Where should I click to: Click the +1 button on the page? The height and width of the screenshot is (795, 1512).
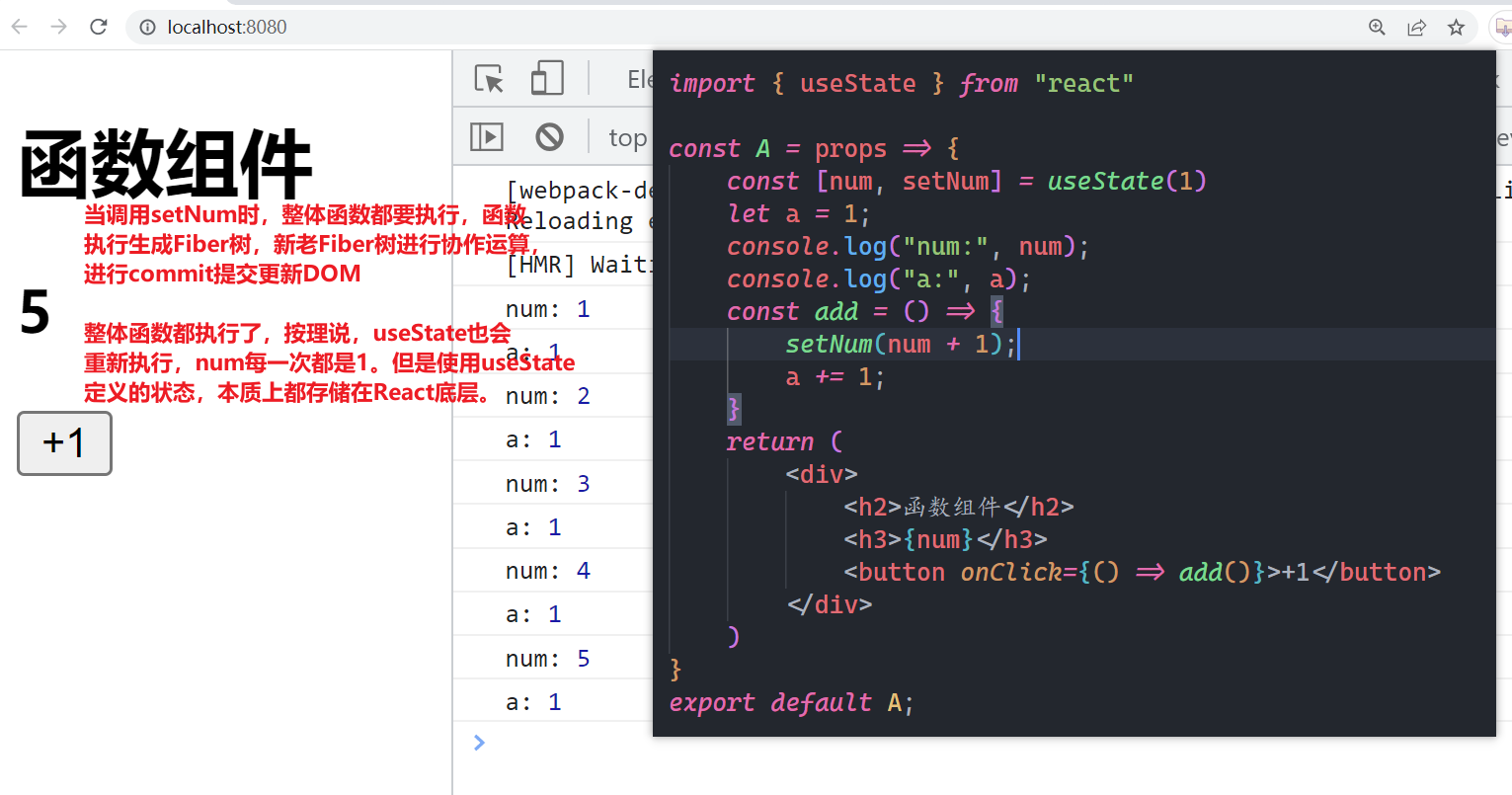click(x=64, y=443)
